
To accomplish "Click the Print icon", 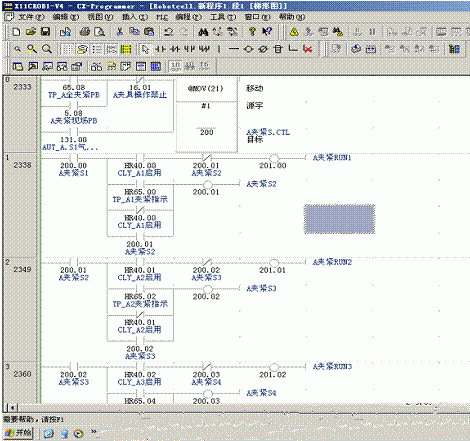I will [x=85, y=32].
